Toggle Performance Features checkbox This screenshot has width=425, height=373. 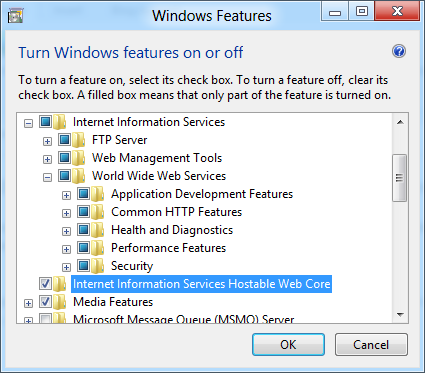[x=83, y=248]
